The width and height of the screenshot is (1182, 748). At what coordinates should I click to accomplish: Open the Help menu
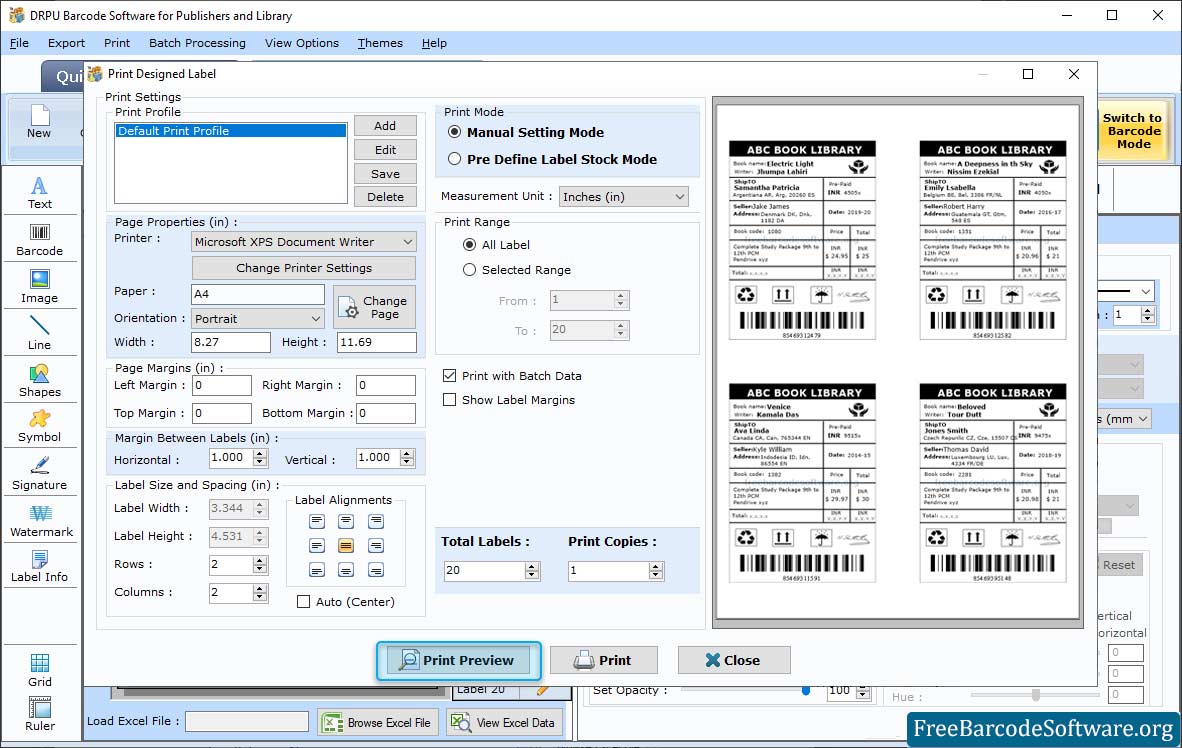[x=434, y=43]
